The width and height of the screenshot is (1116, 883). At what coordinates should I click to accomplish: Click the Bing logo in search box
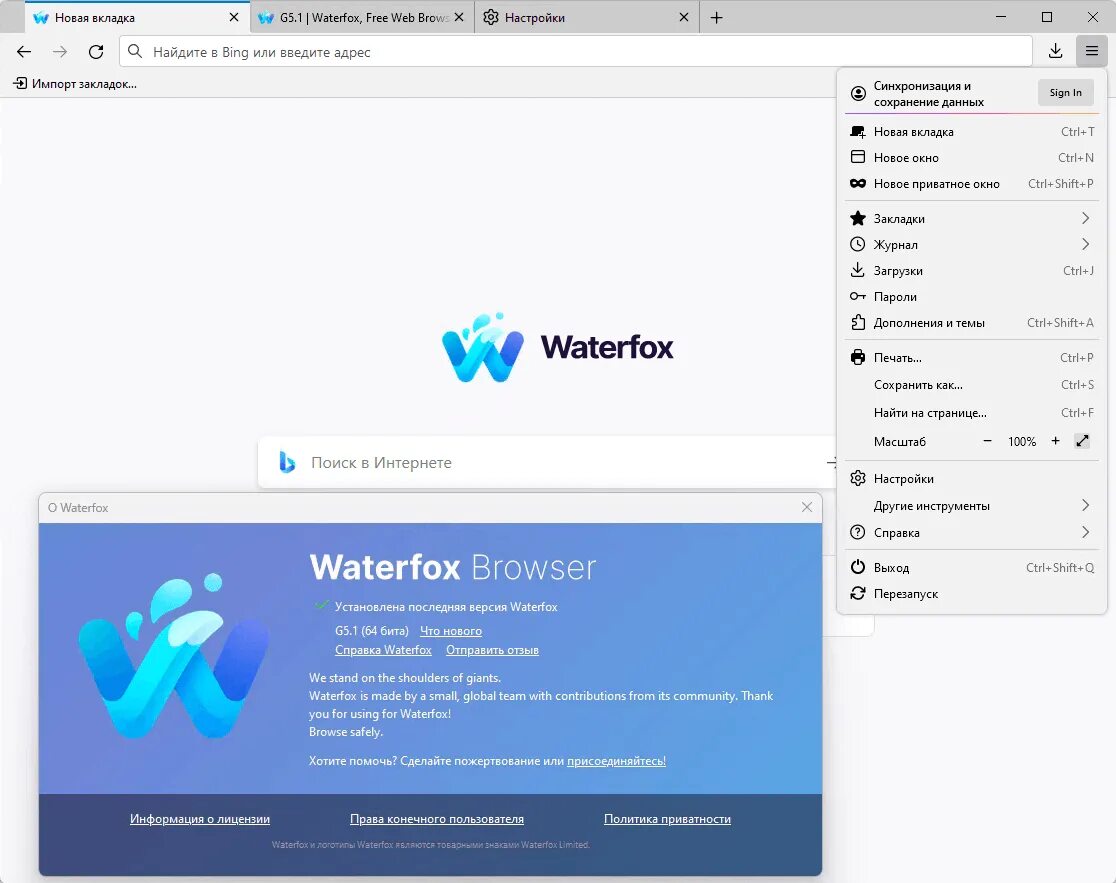(x=287, y=462)
